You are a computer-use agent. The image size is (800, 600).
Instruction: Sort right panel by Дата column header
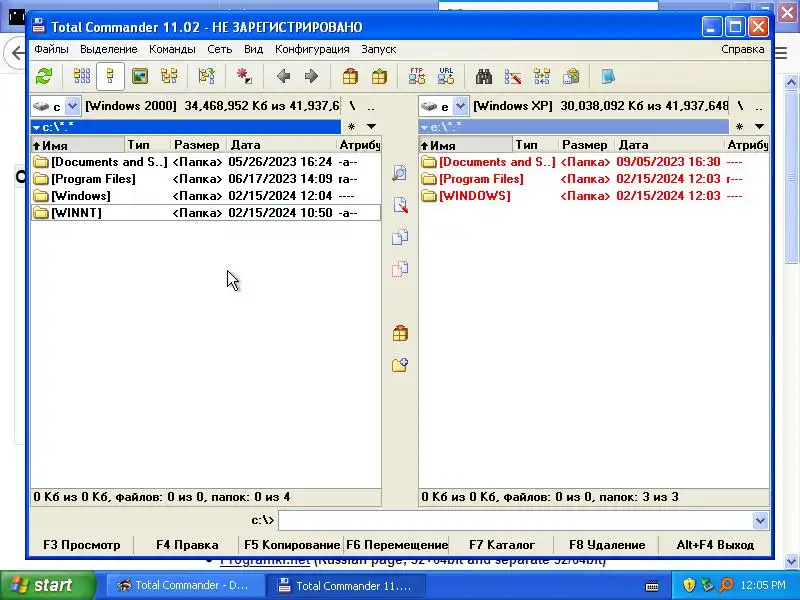tap(669, 145)
